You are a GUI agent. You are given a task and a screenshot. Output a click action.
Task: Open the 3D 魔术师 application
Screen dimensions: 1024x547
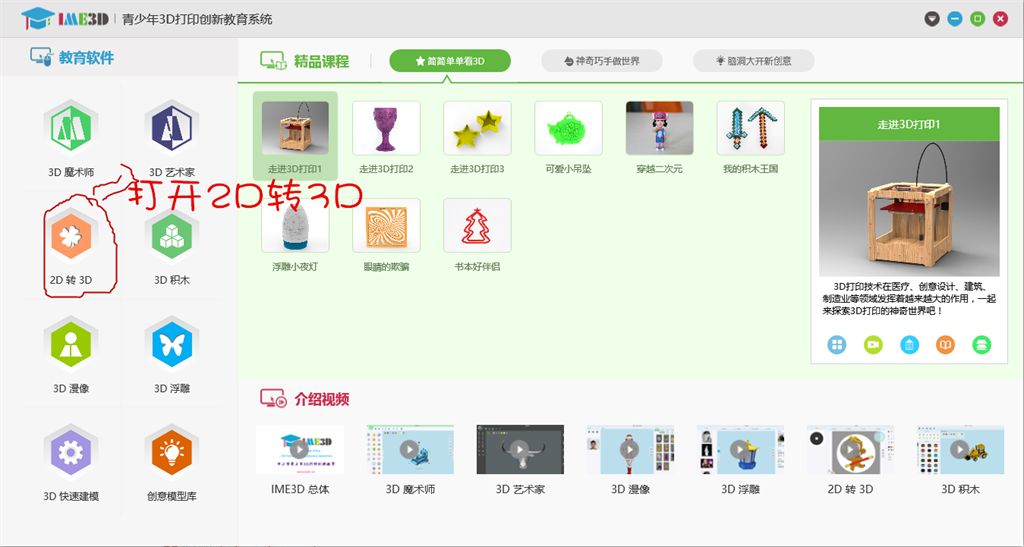[x=70, y=128]
